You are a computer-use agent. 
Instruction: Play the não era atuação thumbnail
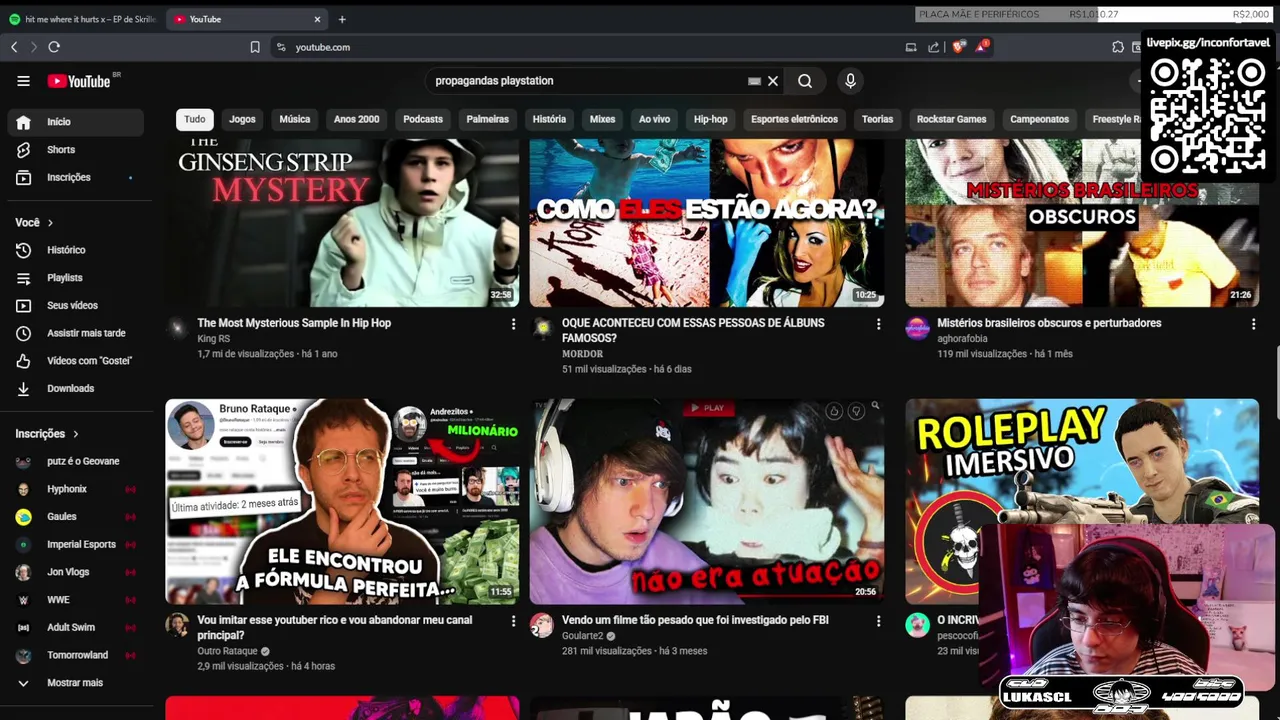(707, 501)
